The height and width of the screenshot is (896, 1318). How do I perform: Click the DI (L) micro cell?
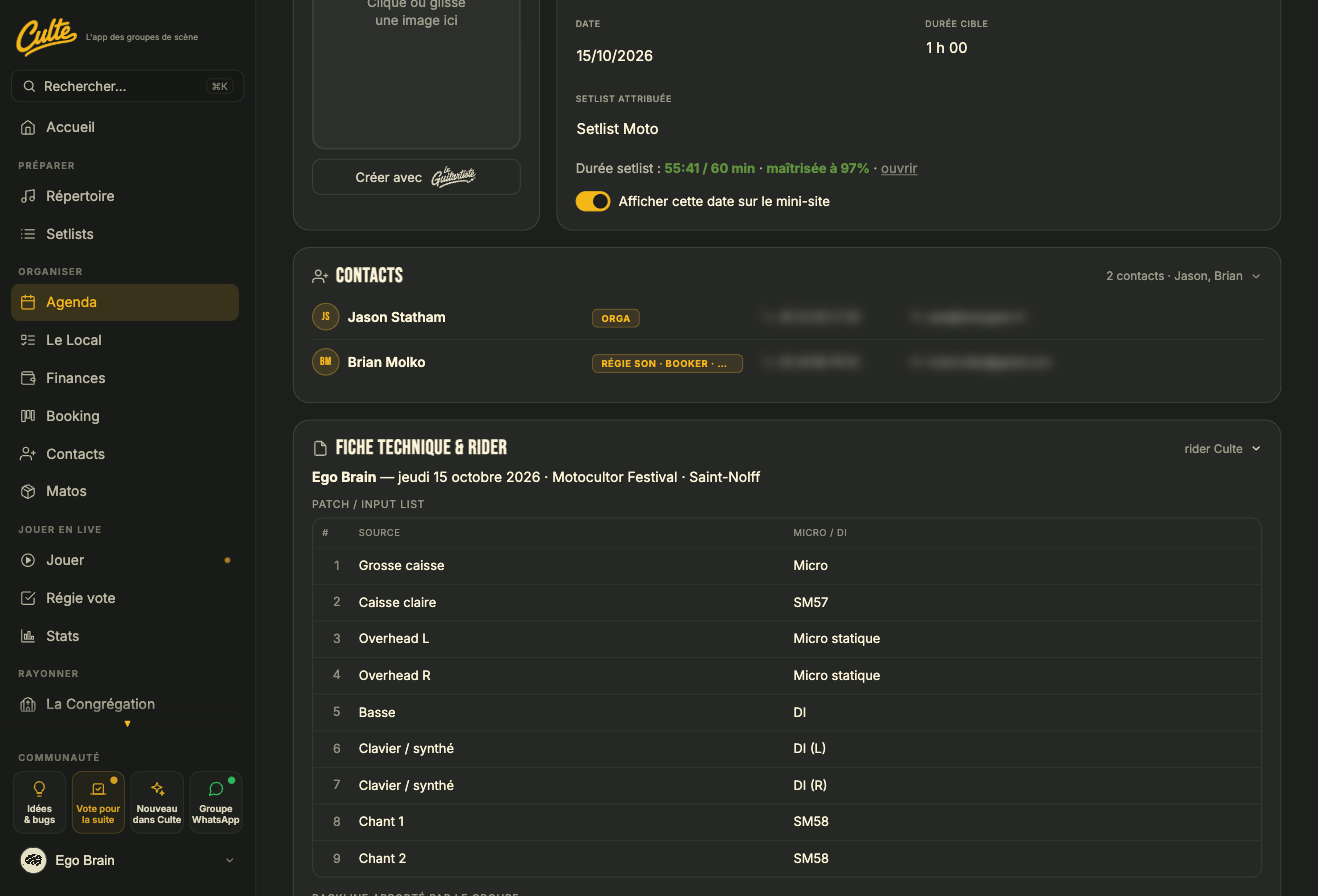click(x=810, y=748)
